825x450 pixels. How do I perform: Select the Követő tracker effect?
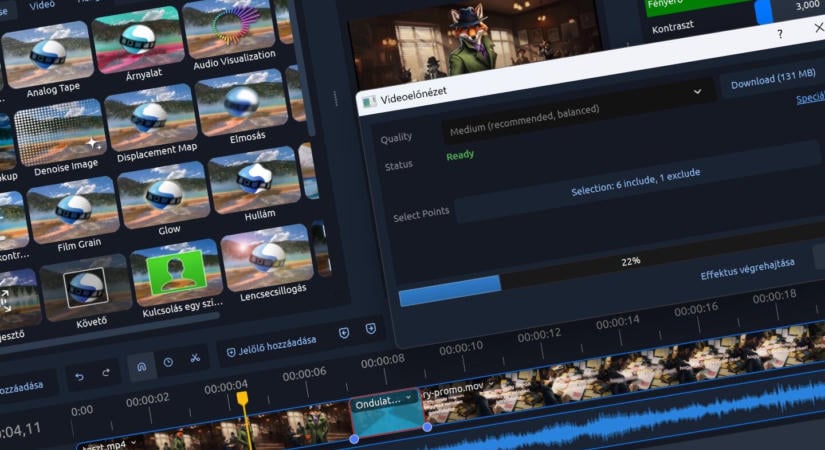(x=86, y=287)
